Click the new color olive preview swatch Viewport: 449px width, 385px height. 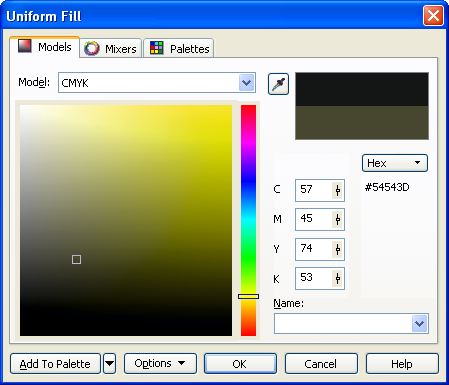coord(362,122)
